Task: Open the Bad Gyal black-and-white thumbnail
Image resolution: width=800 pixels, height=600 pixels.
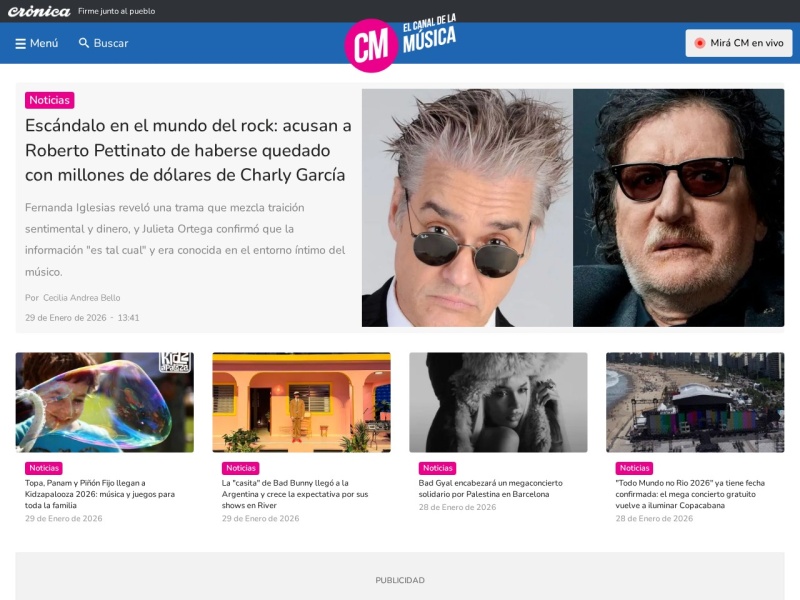Action: pyautogui.click(x=498, y=402)
